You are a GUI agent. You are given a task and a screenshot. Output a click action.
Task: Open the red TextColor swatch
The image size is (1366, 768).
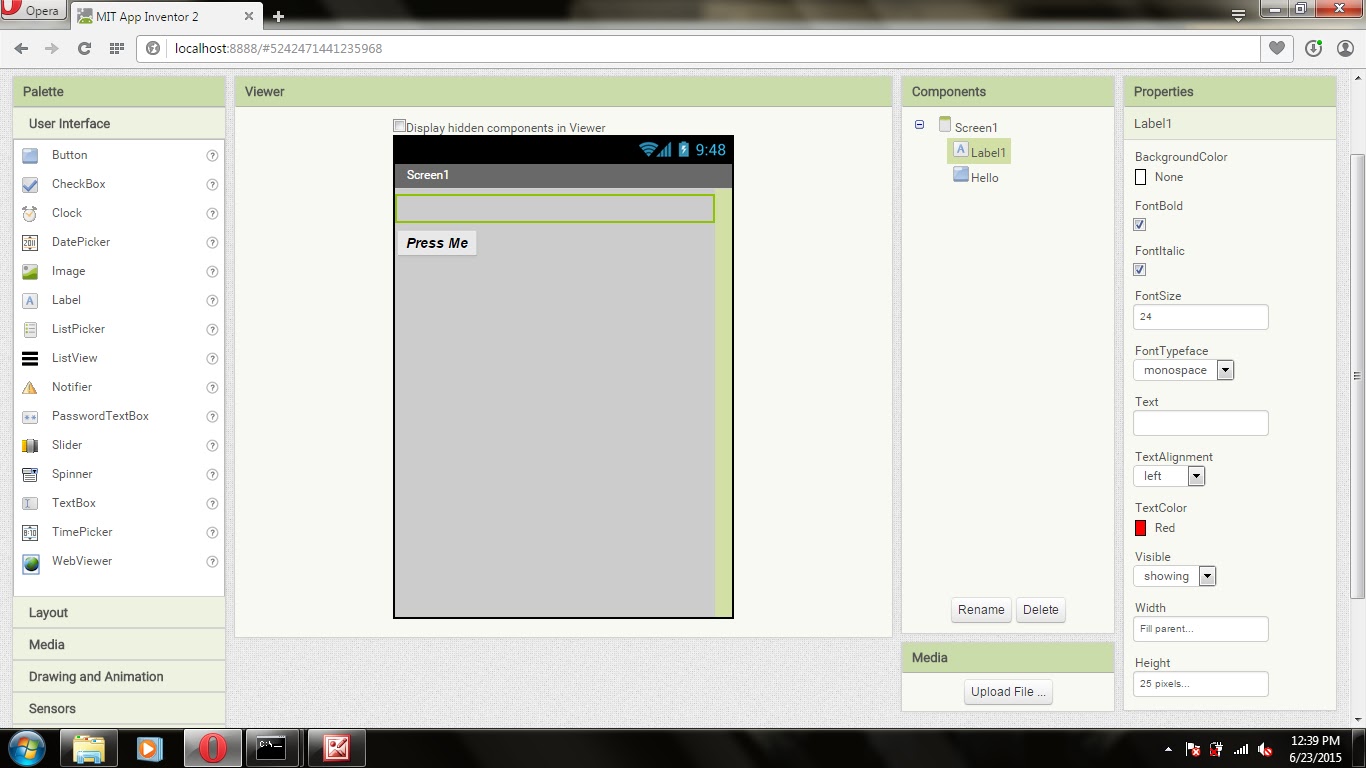point(1139,527)
